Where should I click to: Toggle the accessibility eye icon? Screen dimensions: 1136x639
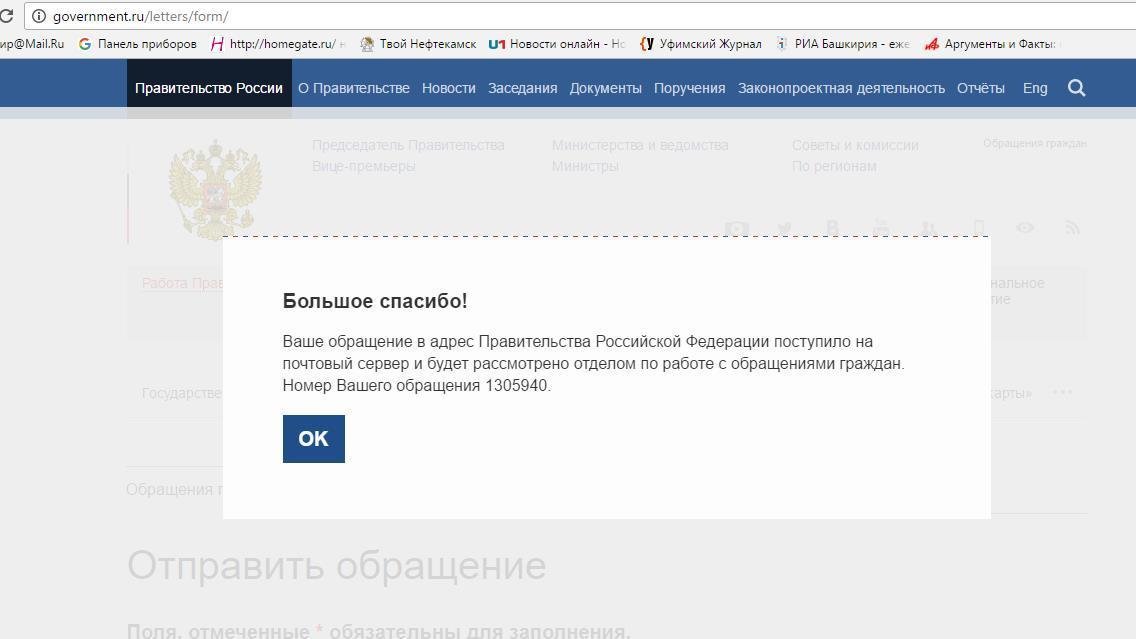(1025, 228)
